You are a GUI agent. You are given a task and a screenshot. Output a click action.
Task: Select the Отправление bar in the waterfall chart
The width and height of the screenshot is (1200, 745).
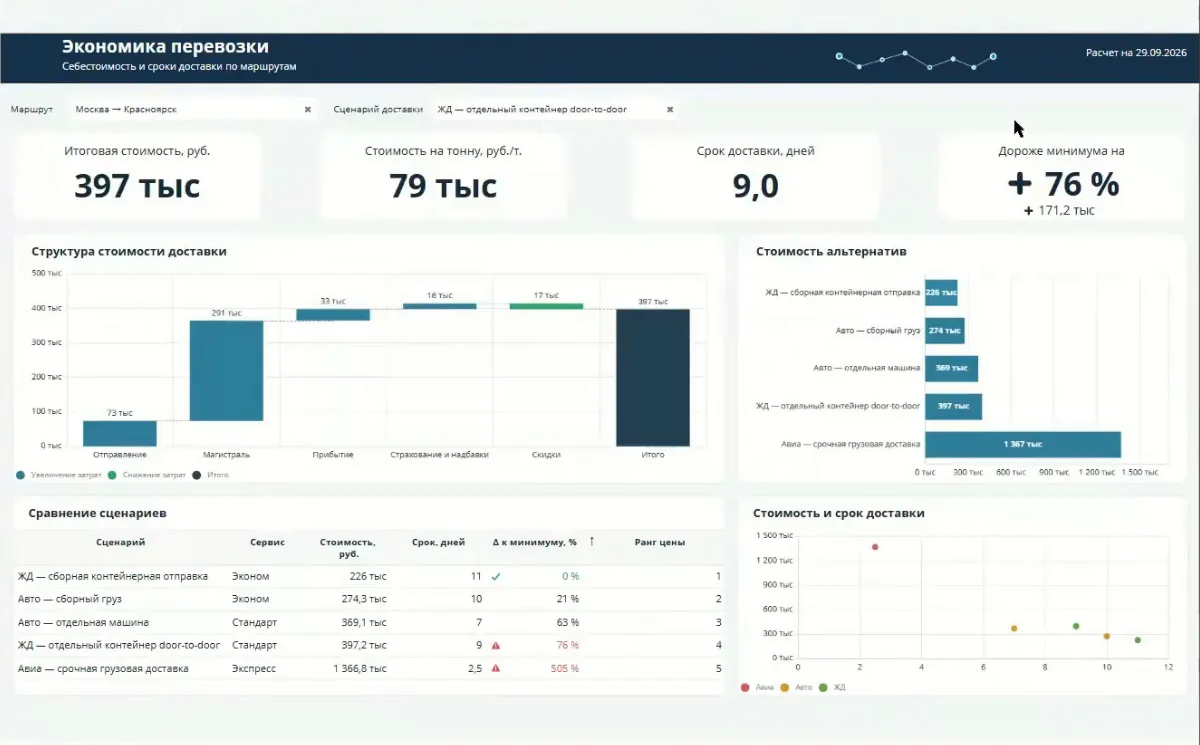click(x=120, y=433)
